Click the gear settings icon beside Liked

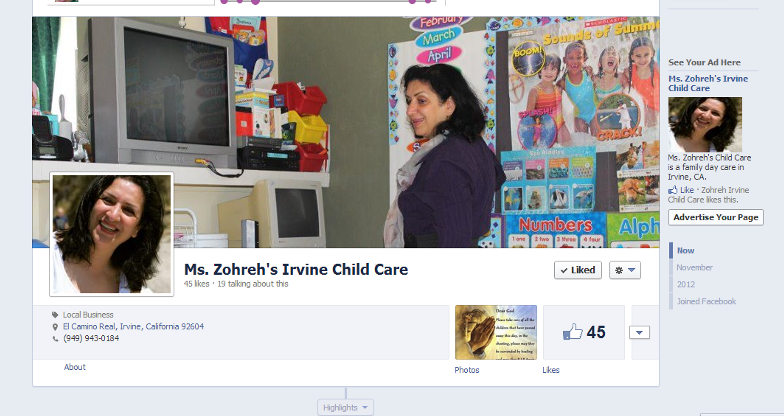point(619,270)
